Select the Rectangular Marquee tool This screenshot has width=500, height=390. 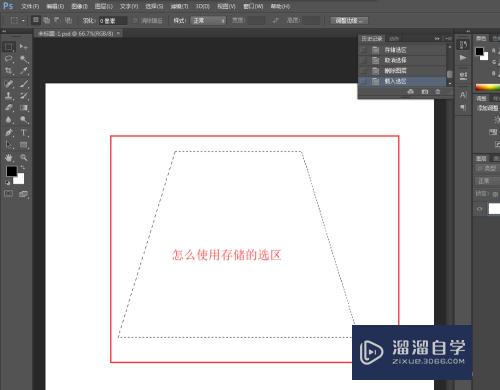[9, 47]
